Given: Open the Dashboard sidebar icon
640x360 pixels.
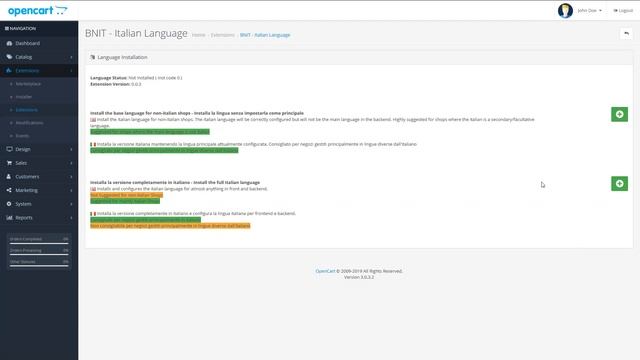Looking at the screenshot, I should pos(9,43).
